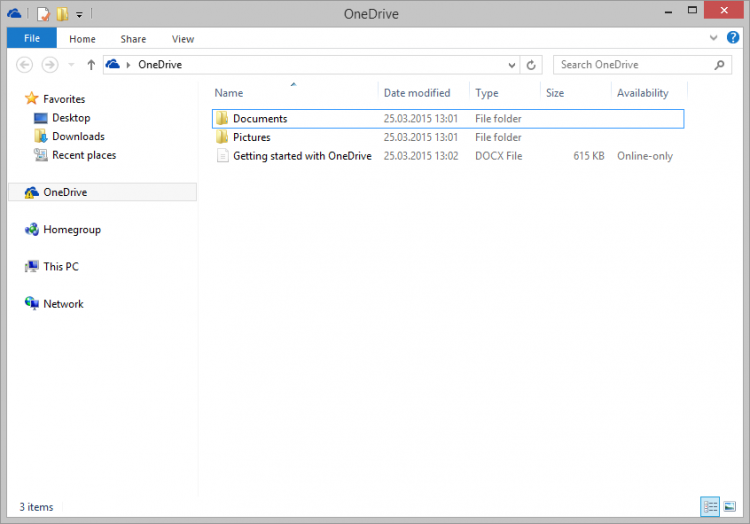Switch to the Share ribbon tab
This screenshot has width=750, height=524.
point(133,39)
